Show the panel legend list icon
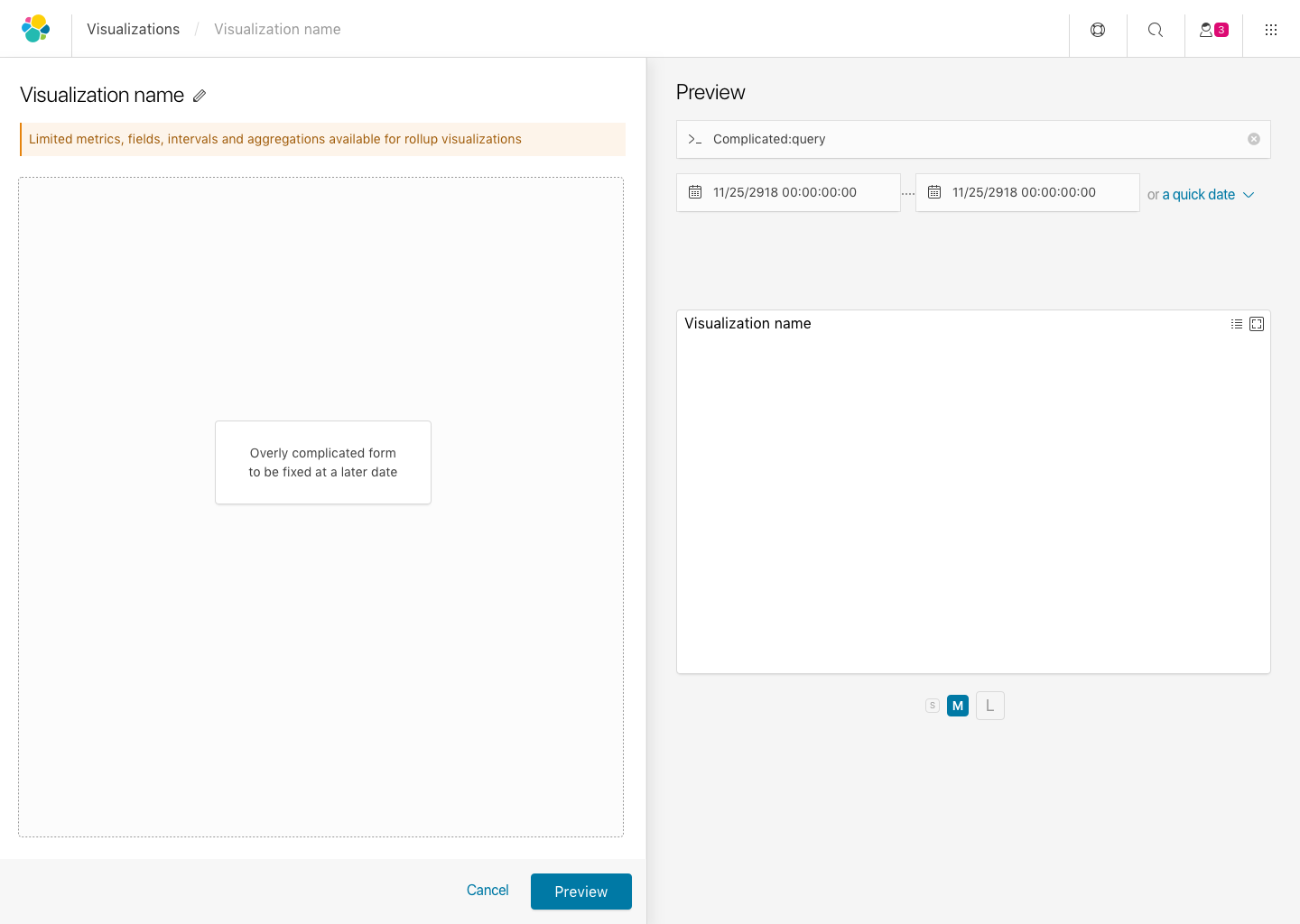 point(1237,324)
